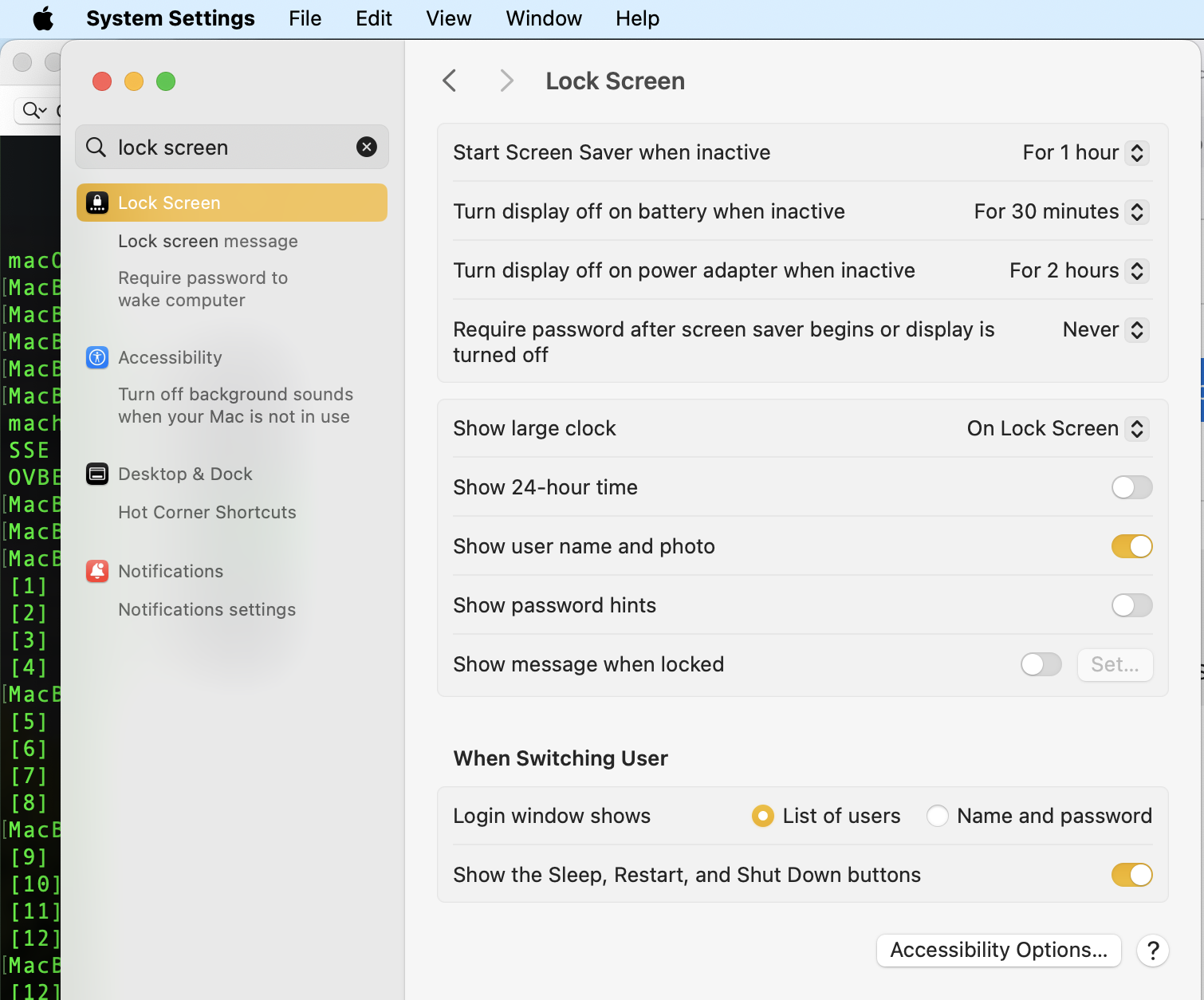The height and width of the screenshot is (1000, 1204).
Task: Adjust Require password after screen saver setting
Action: (x=1135, y=329)
